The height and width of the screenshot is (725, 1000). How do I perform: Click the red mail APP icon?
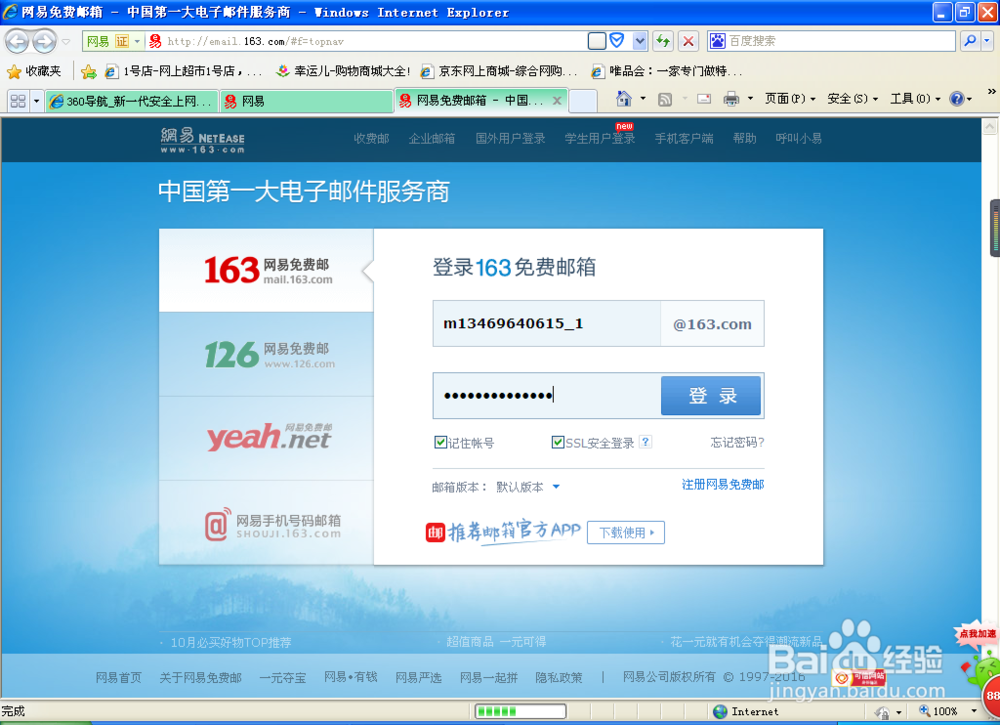tap(435, 532)
